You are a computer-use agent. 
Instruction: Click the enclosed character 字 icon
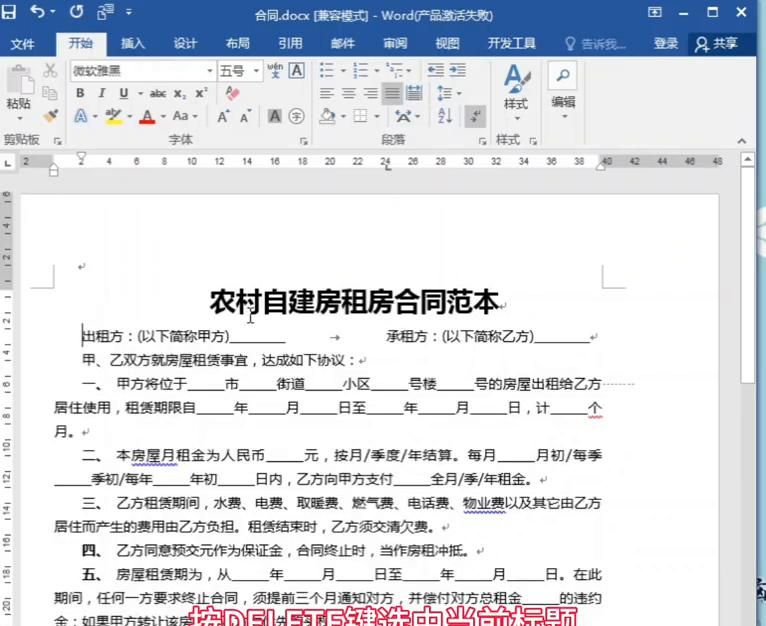[x=297, y=116]
